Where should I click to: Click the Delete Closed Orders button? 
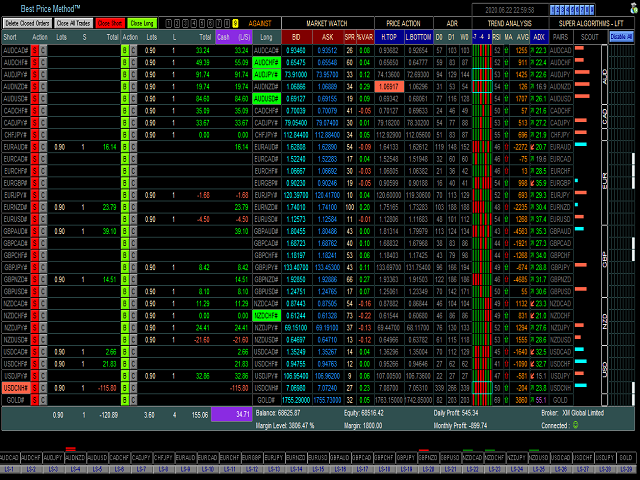[27, 23]
